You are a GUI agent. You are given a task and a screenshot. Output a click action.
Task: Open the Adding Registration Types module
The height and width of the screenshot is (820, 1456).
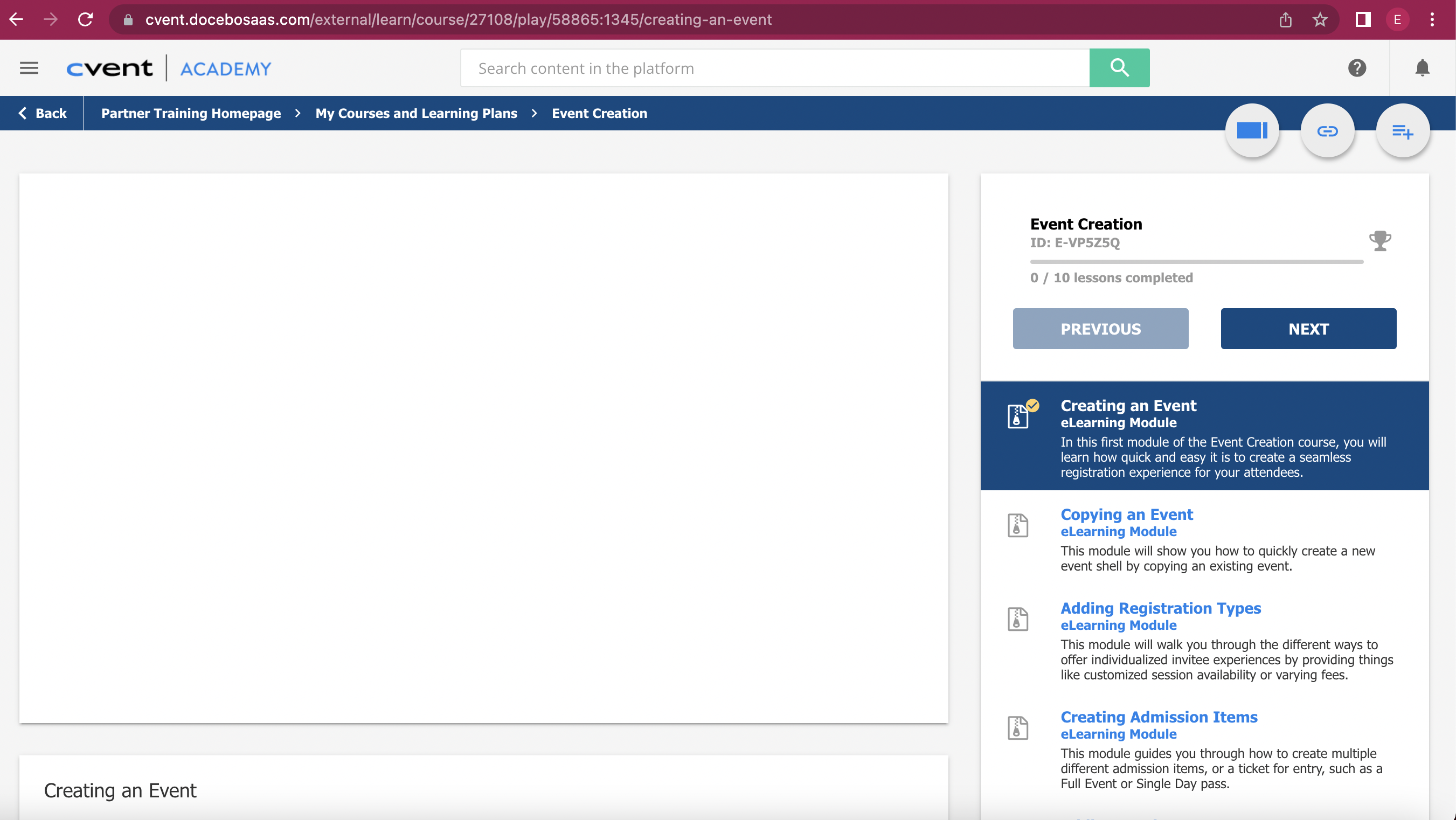pos(1160,608)
